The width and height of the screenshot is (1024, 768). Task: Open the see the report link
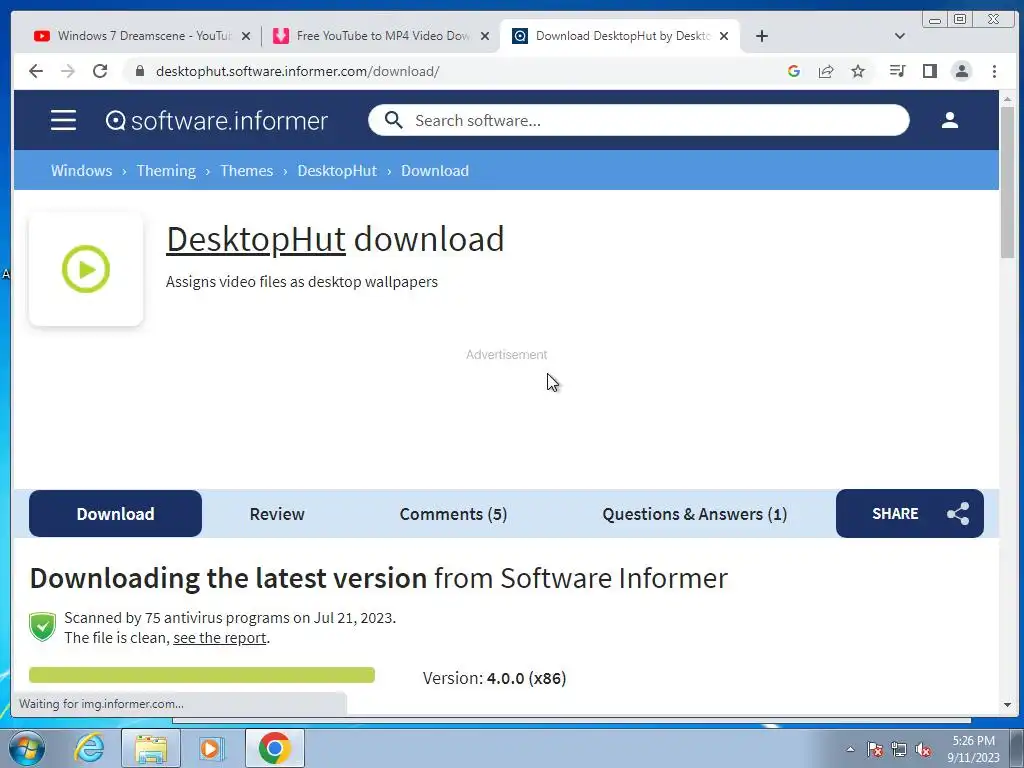tap(219, 638)
